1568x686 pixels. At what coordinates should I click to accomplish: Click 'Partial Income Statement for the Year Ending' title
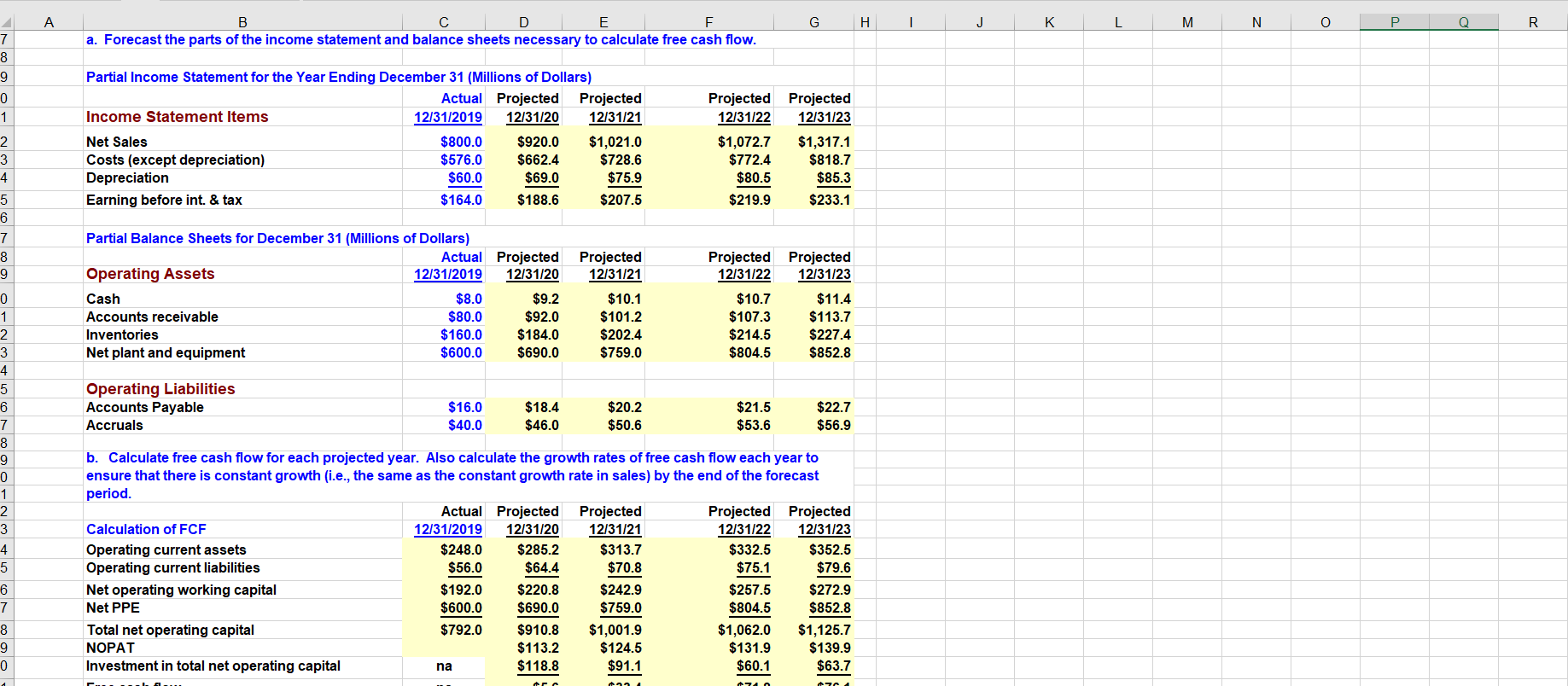click(339, 77)
